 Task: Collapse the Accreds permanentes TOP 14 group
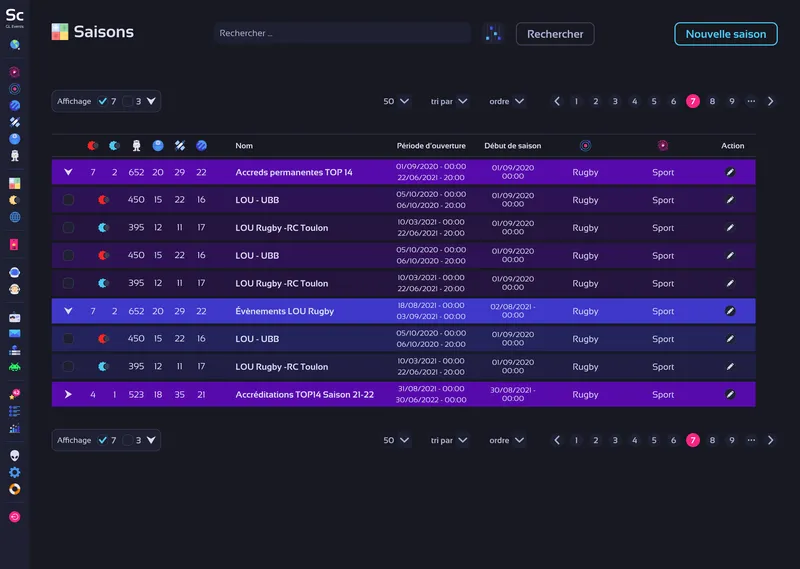pyautogui.click(x=68, y=172)
